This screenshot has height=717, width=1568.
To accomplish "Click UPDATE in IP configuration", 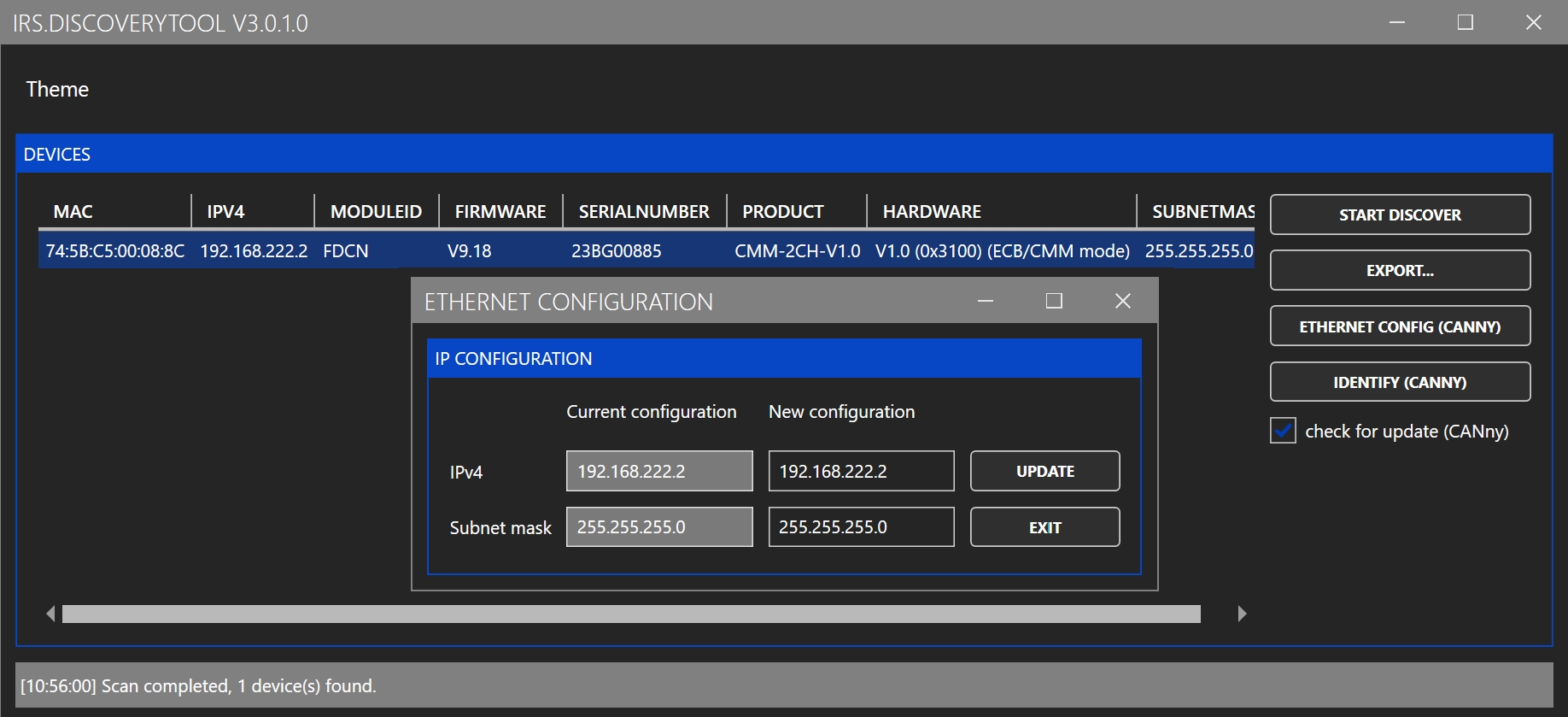I will (1044, 471).
